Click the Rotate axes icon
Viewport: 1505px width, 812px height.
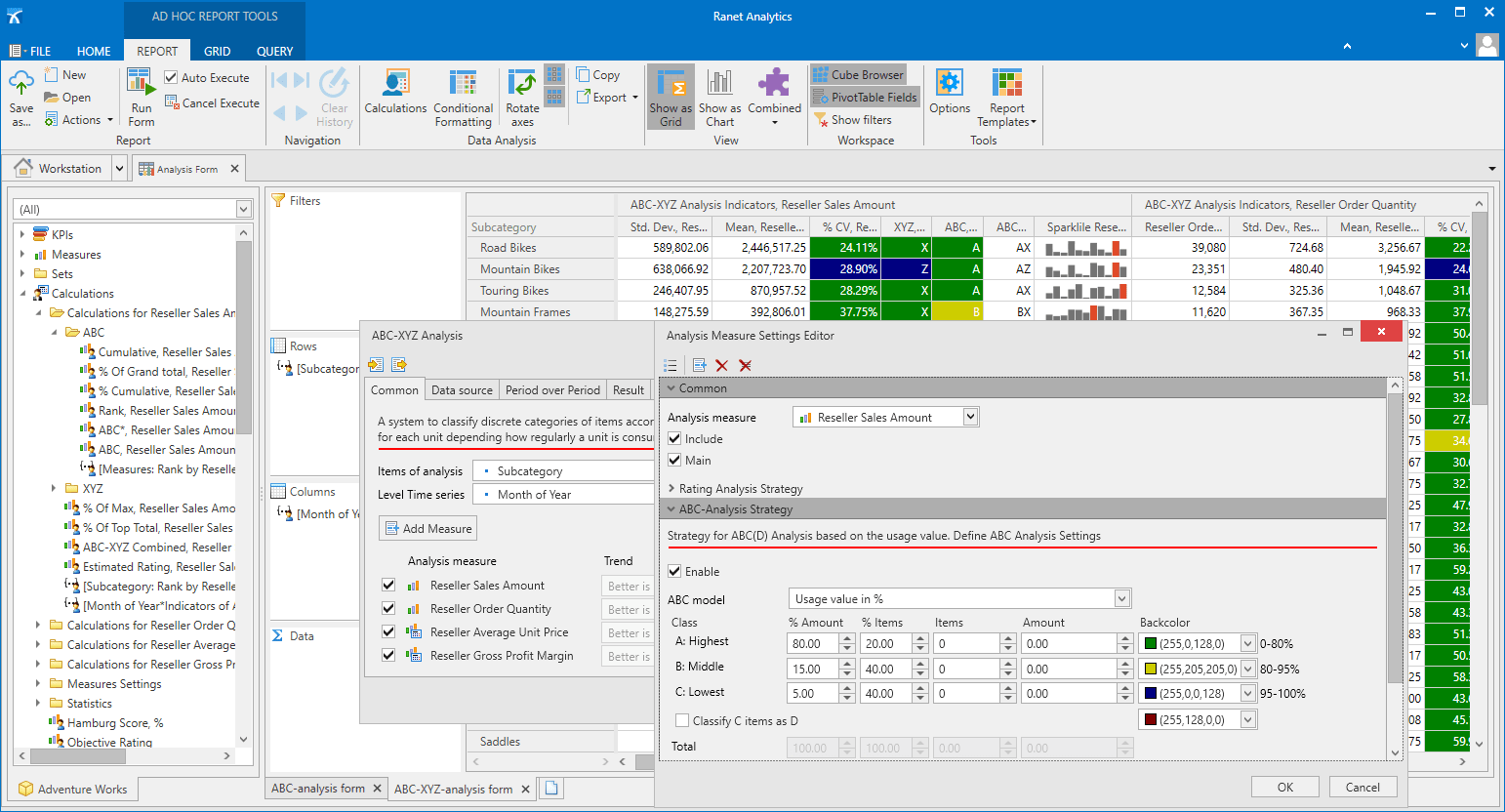point(522,96)
